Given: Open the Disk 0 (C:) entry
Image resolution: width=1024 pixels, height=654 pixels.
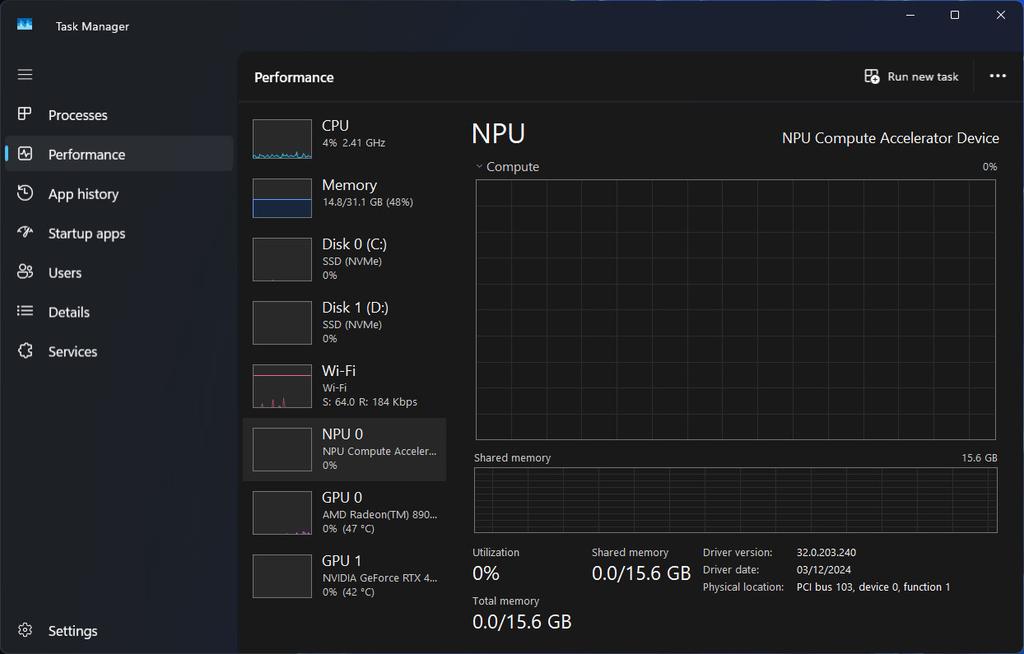Looking at the screenshot, I should pos(344,259).
